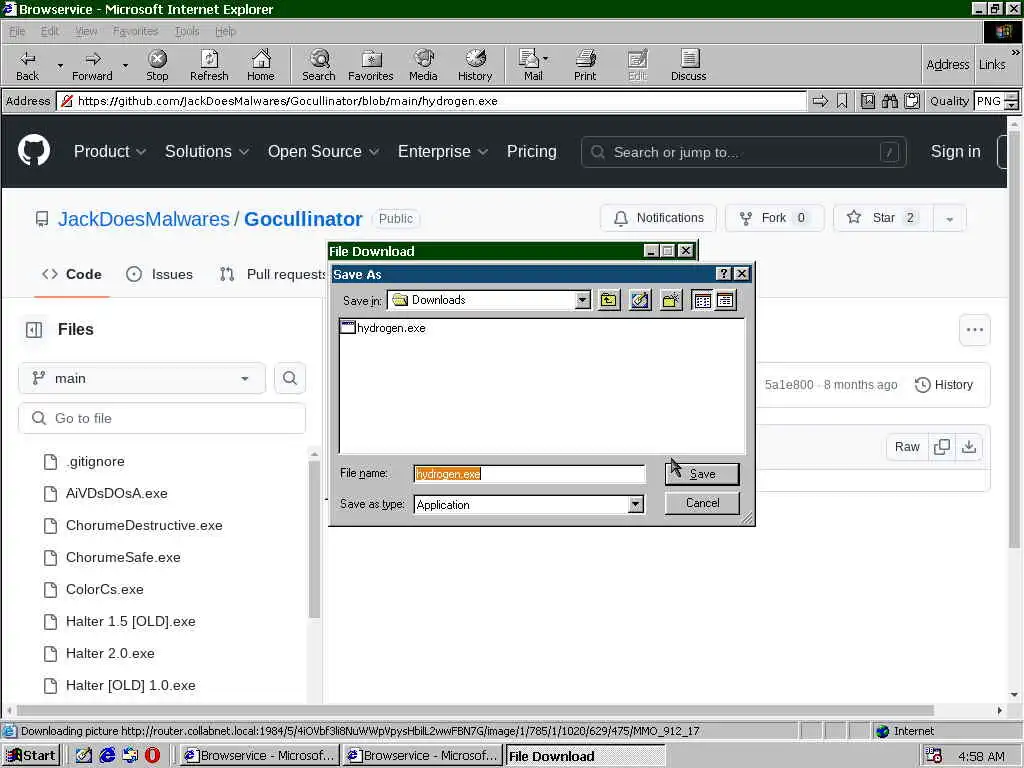Viewport: 1024px width, 768px height.
Task: Click the Go arrow next to address
Action: point(820,101)
